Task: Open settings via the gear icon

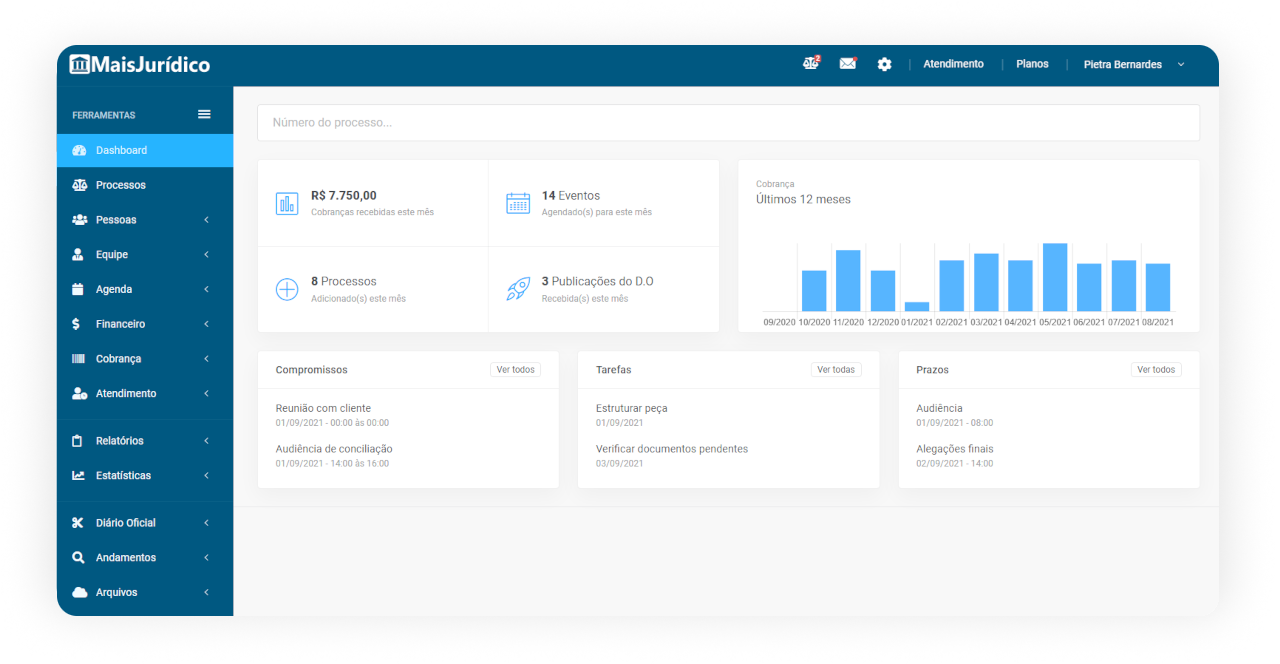Action: pos(884,64)
